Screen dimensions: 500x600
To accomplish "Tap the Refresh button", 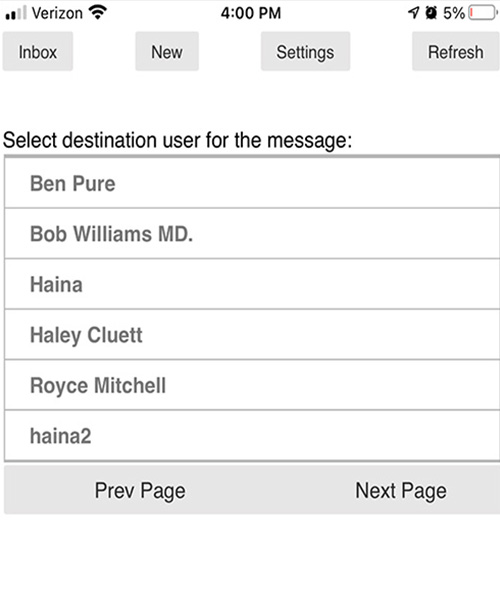I will click(456, 52).
